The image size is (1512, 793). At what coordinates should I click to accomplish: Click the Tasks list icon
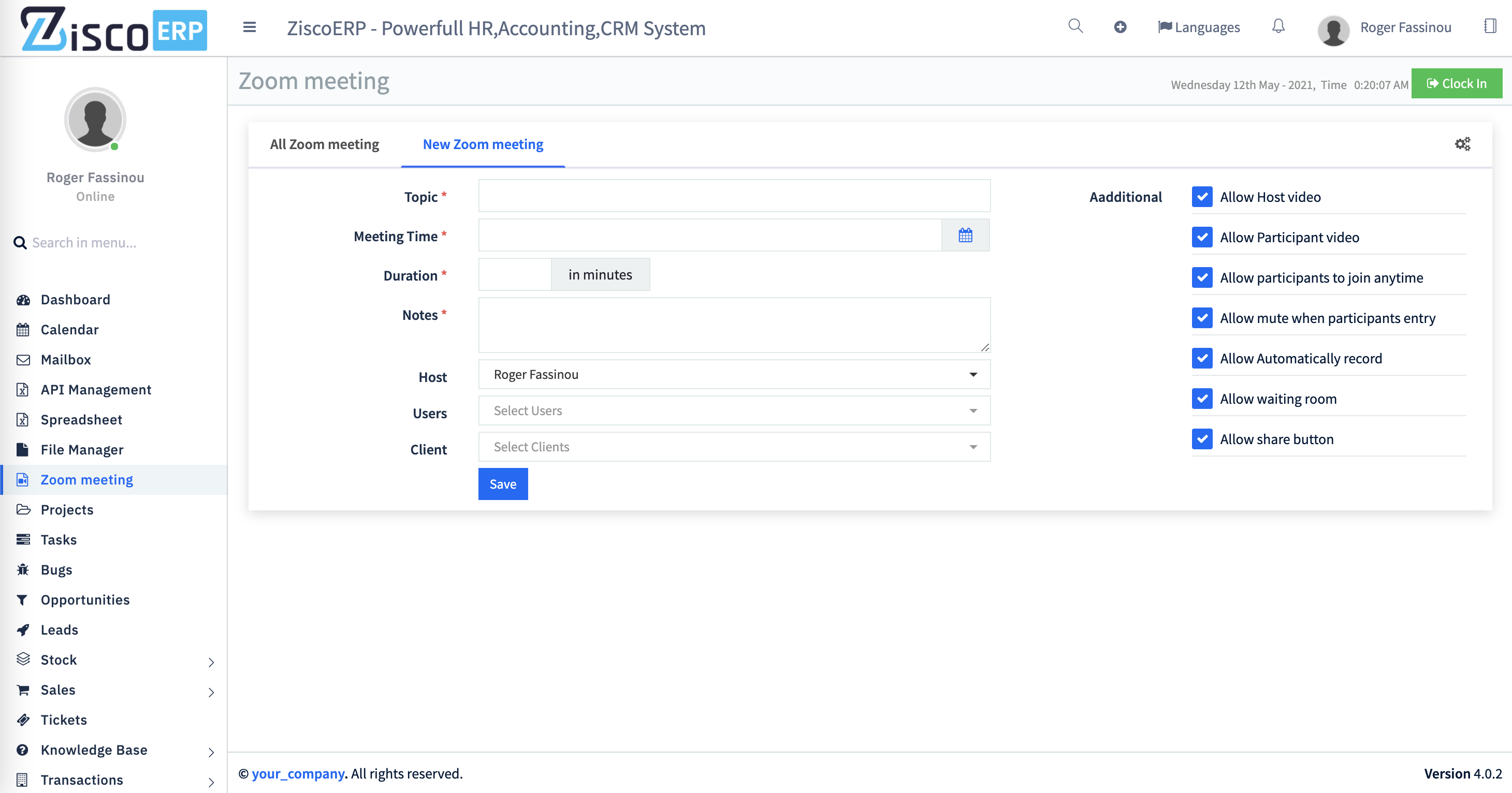tap(23, 539)
